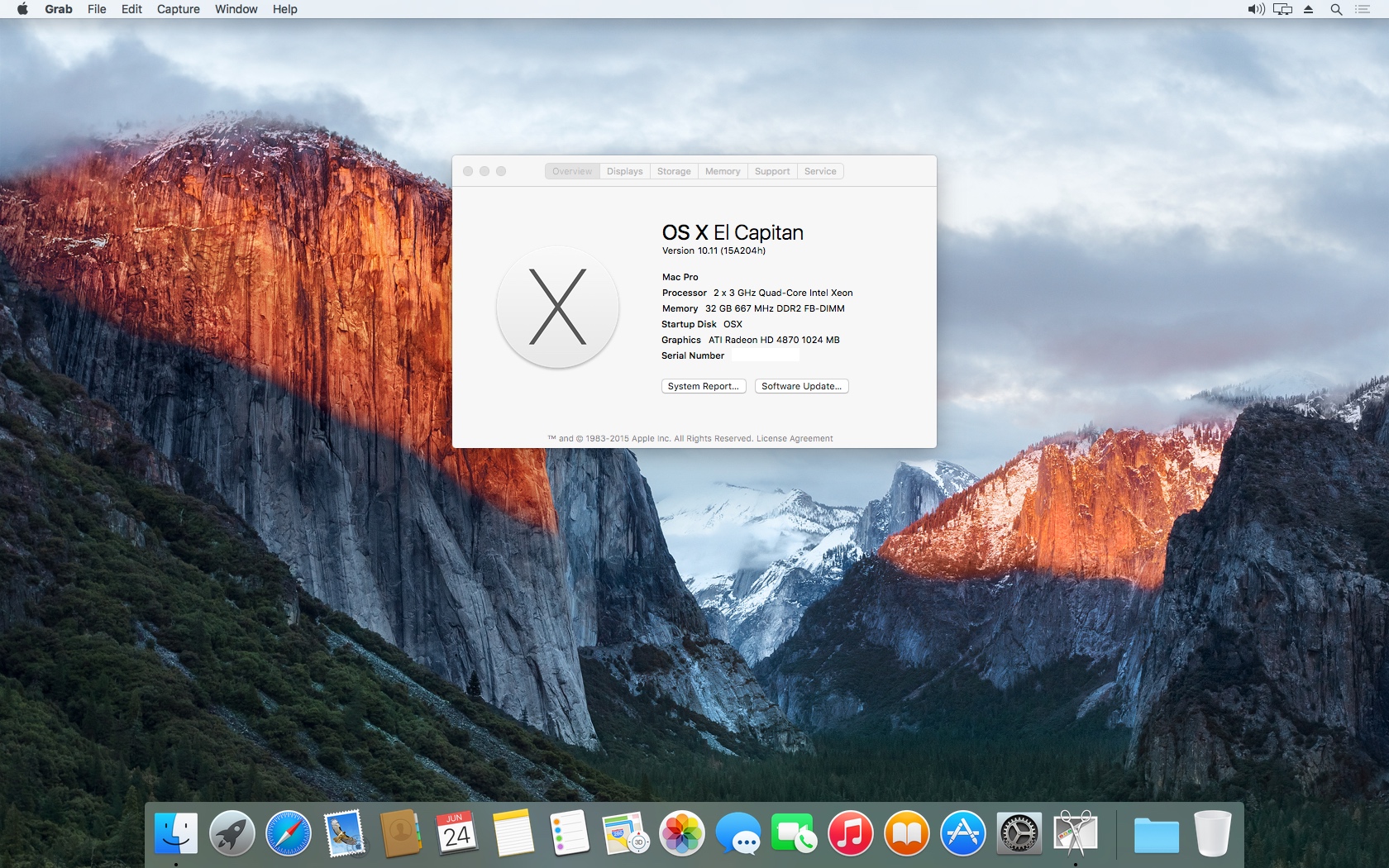The image size is (1389, 868).
Task: Open Messages app in Dock
Action: pyautogui.click(x=738, y=832)
